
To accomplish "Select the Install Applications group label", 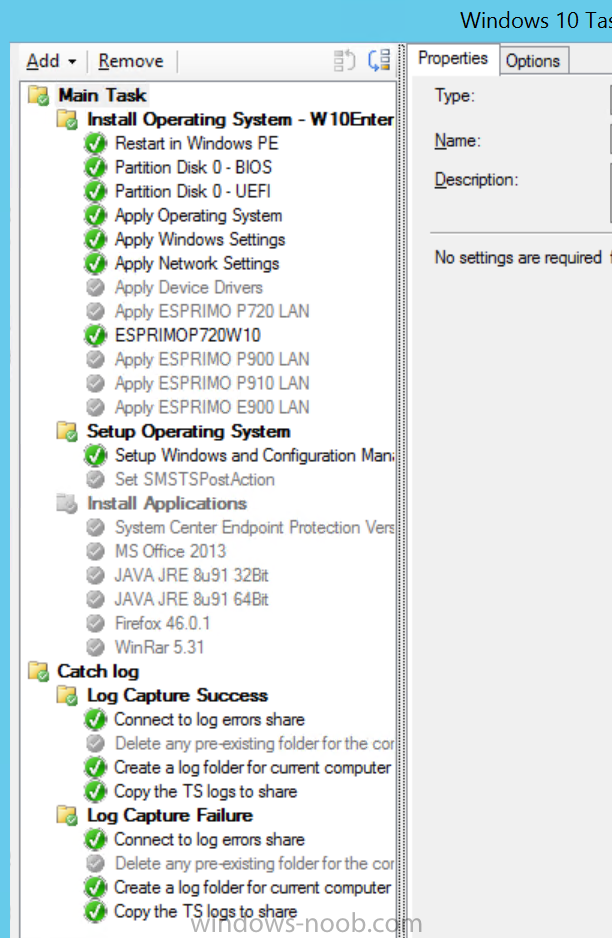I will pos(167,503).
